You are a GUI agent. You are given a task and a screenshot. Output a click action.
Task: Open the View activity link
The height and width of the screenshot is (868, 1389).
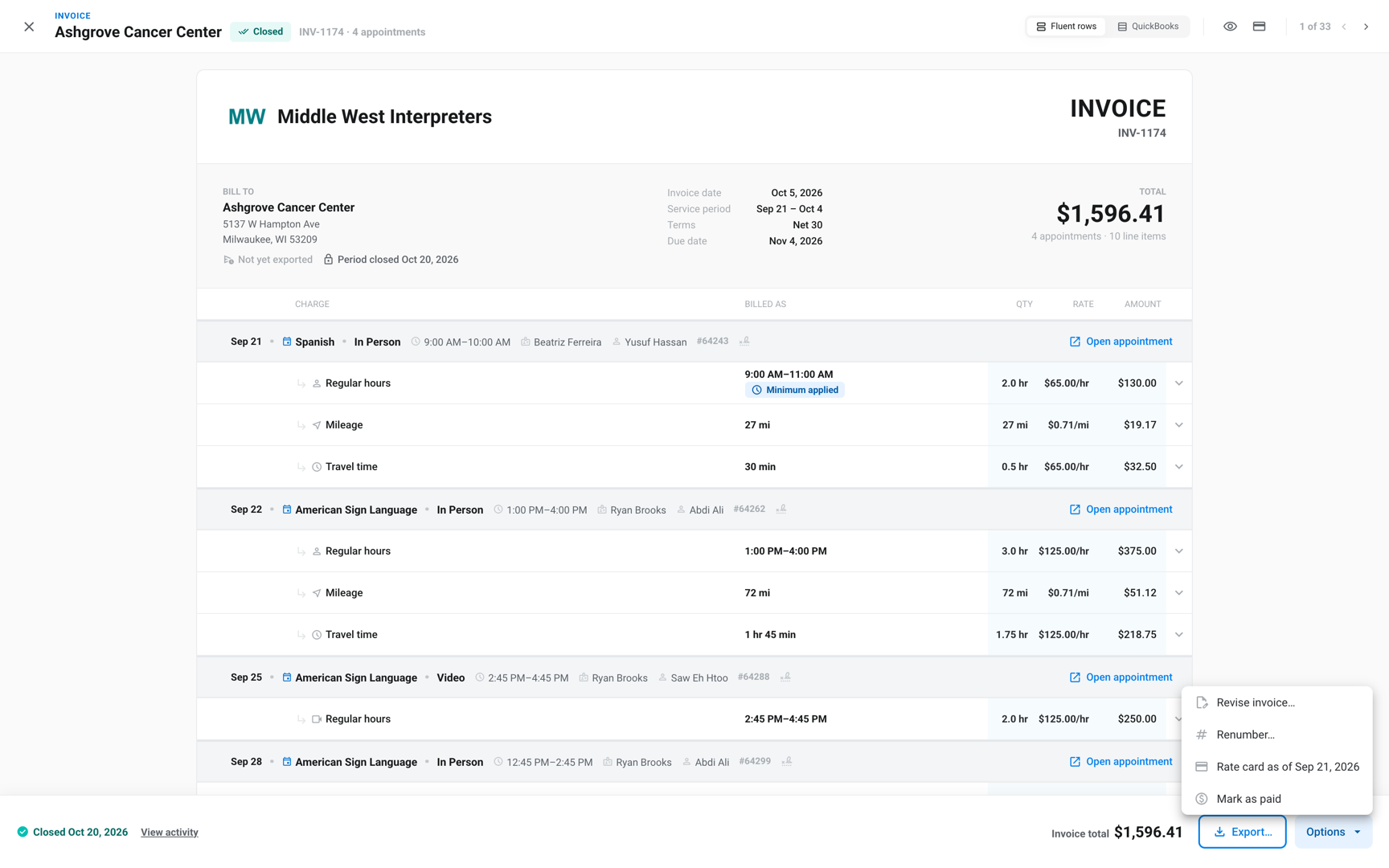(170, 833)
